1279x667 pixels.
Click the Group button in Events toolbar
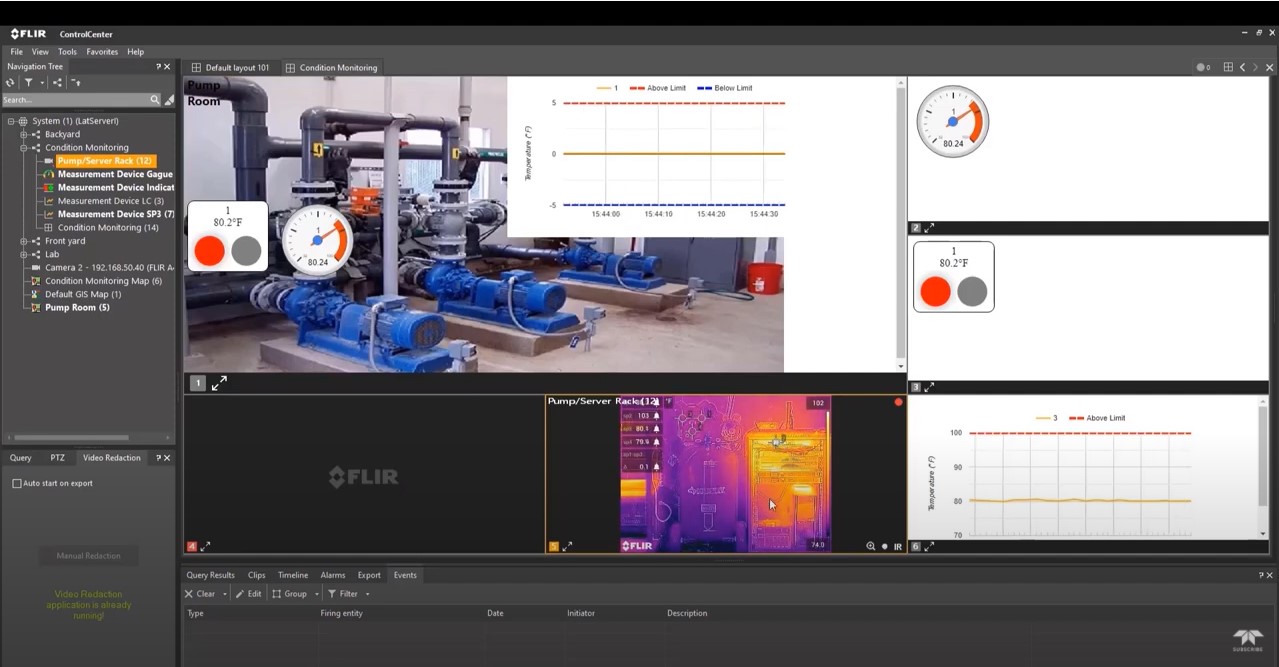pos(290,594)
